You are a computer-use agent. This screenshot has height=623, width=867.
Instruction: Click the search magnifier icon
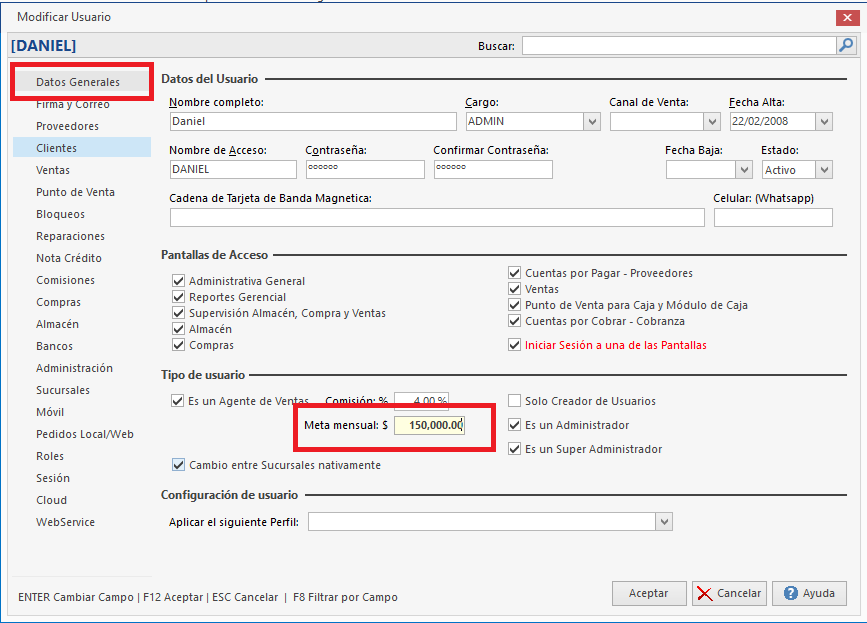(846, 45)
